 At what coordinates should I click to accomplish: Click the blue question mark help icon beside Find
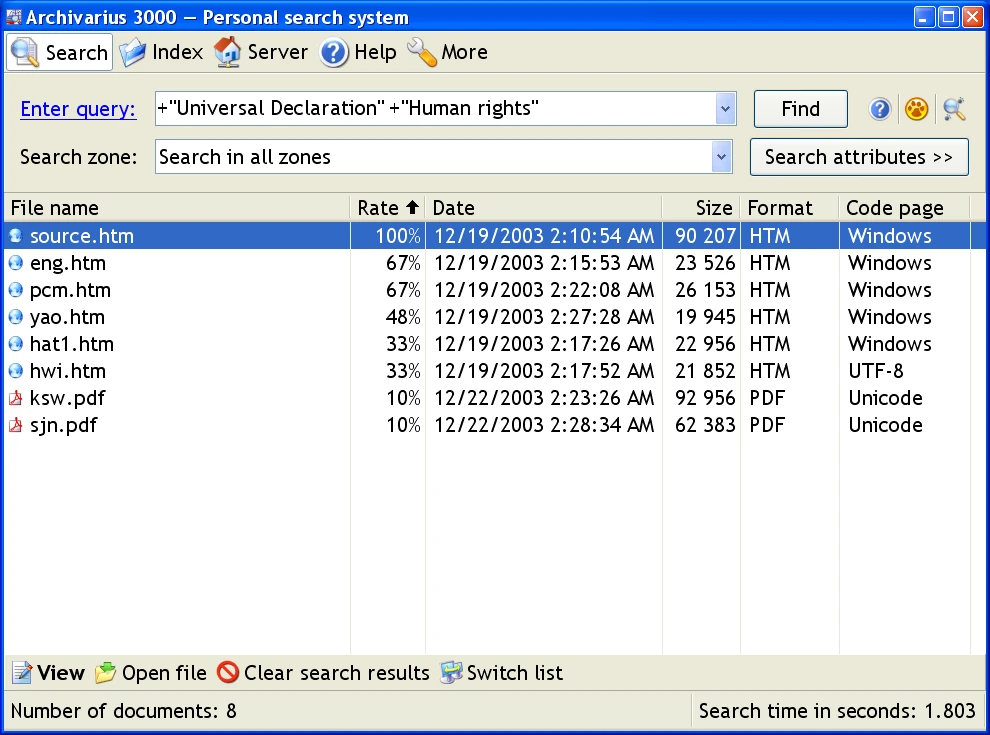879,109
